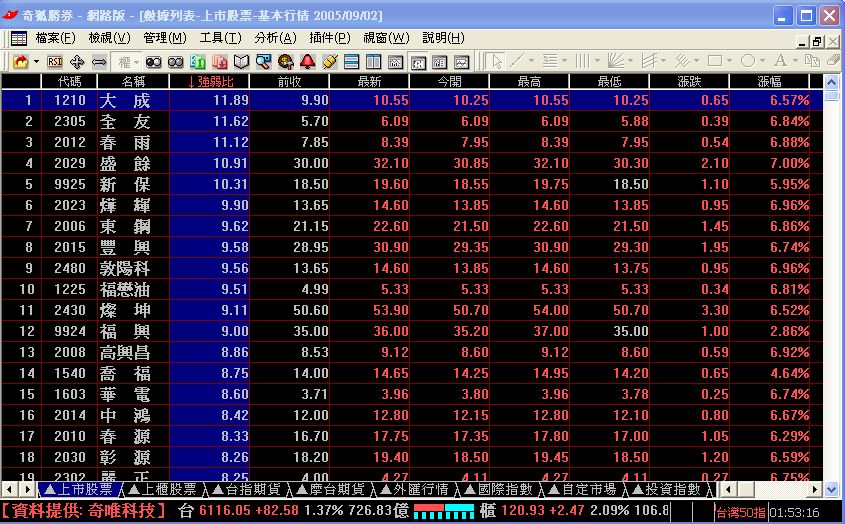
Task: Click the red alarm bell icon
Action: pyautogui.click(x=307, y=61)
